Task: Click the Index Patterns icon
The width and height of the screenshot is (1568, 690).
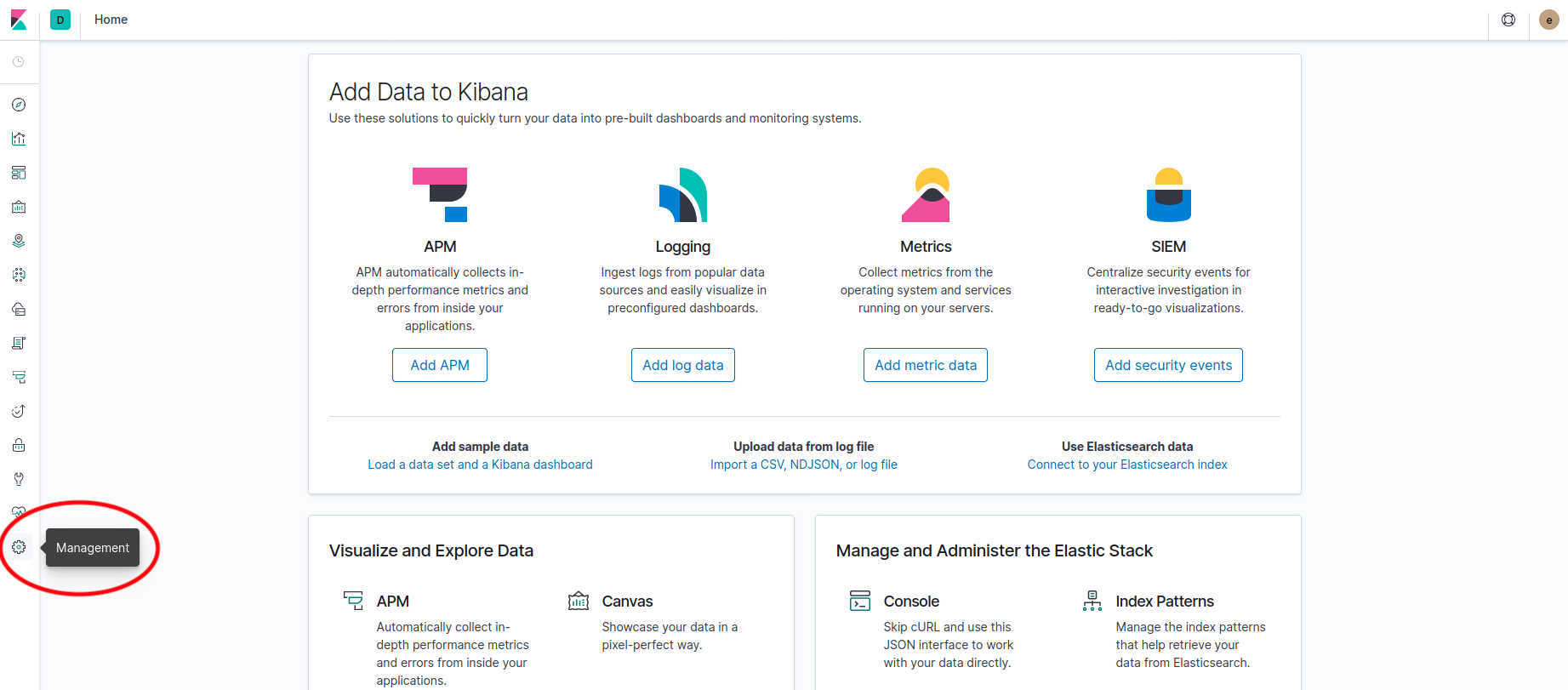Action: tap(1092, 601)
